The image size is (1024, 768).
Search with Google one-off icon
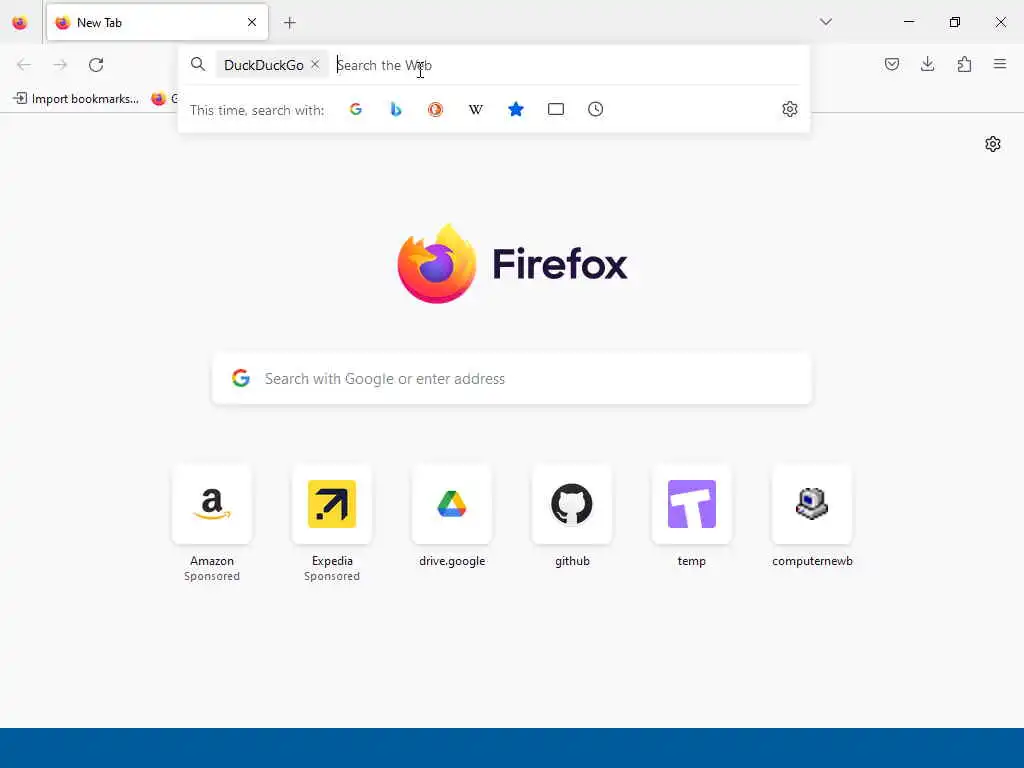click(355, 110)
